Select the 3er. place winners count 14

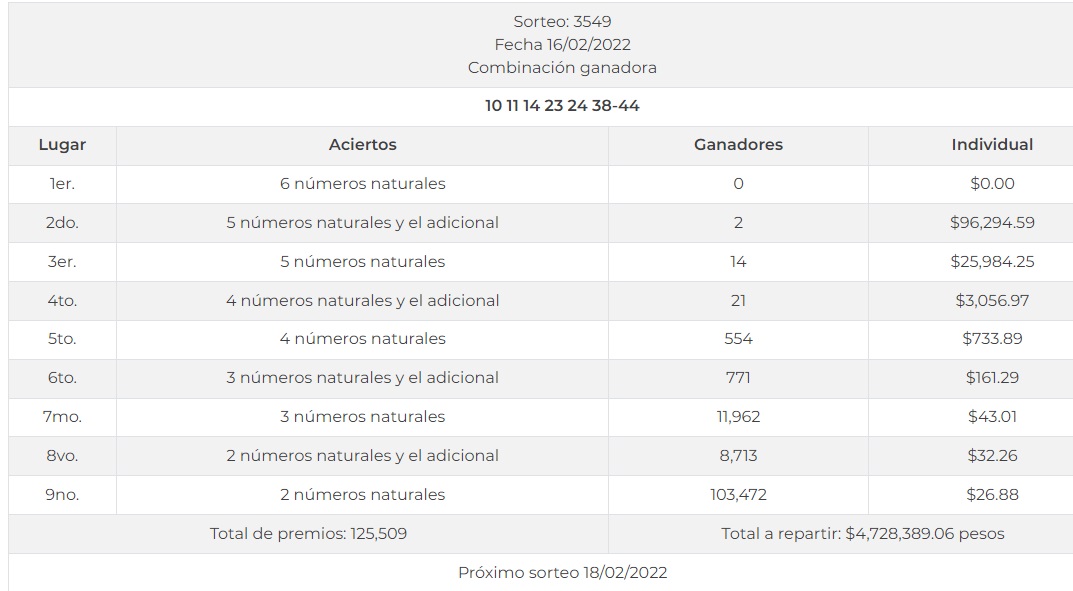(738, 262)
